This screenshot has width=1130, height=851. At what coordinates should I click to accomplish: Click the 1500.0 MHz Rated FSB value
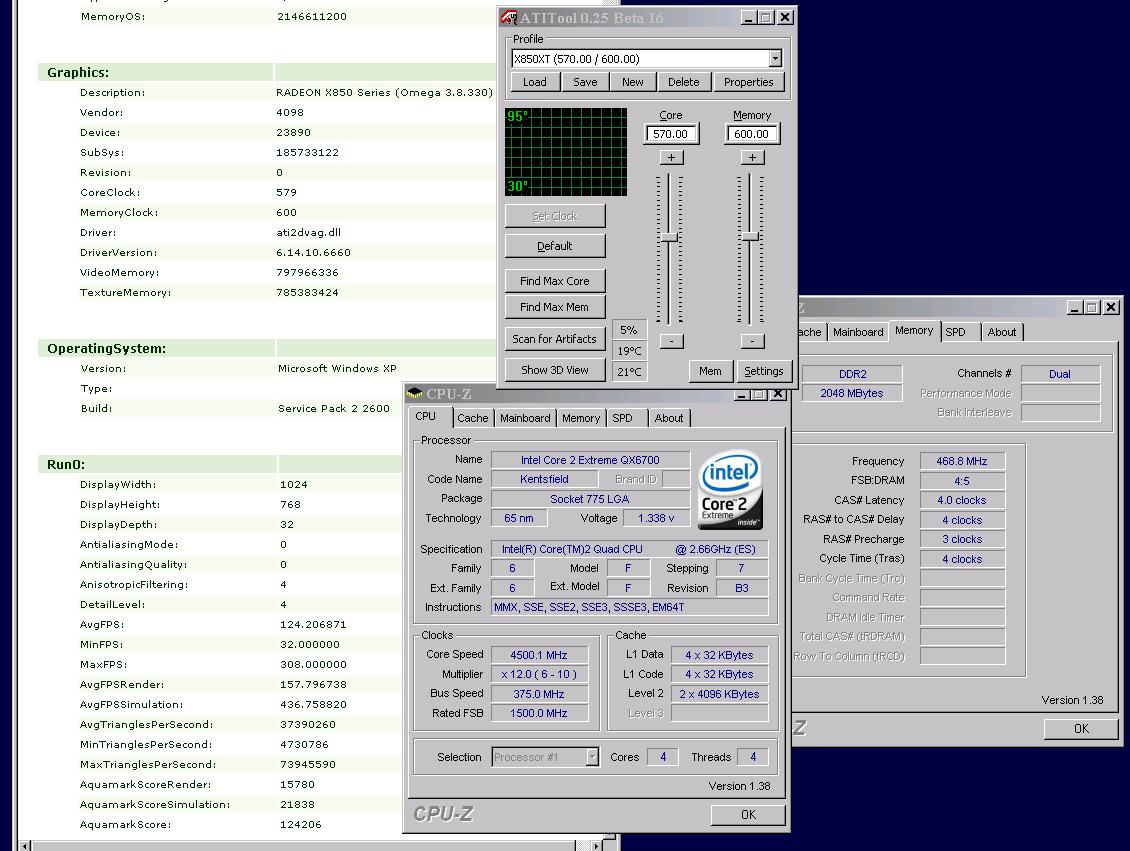[539, 713]
